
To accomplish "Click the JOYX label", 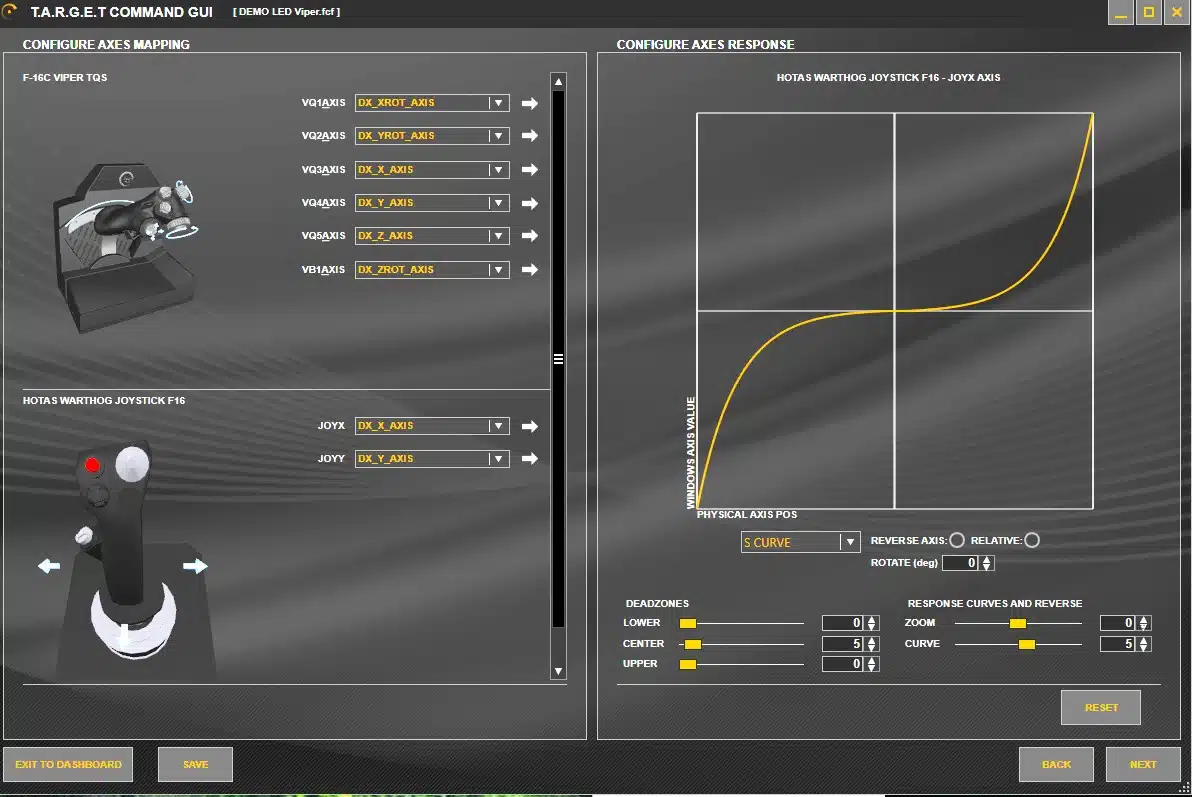I will [x=331, y=426].
